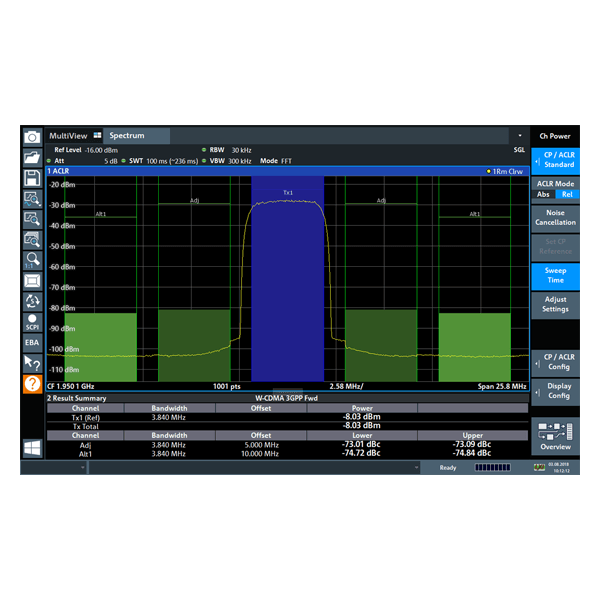Image resolution: width=600 pixels, height=600 pixels.
Task: Click the Att 5 dB setting
Action: 82,161
